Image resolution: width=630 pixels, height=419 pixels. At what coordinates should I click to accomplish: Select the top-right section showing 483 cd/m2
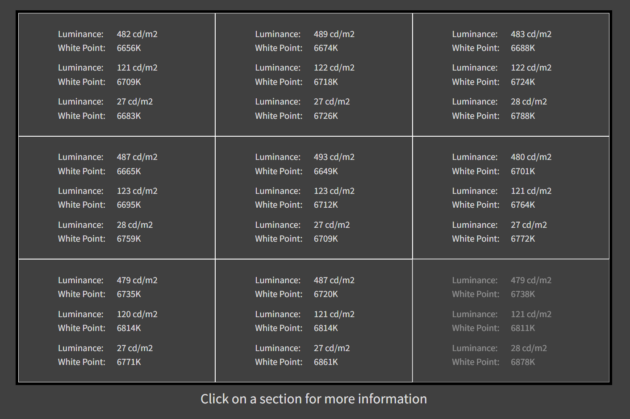[x=510, y=74]
